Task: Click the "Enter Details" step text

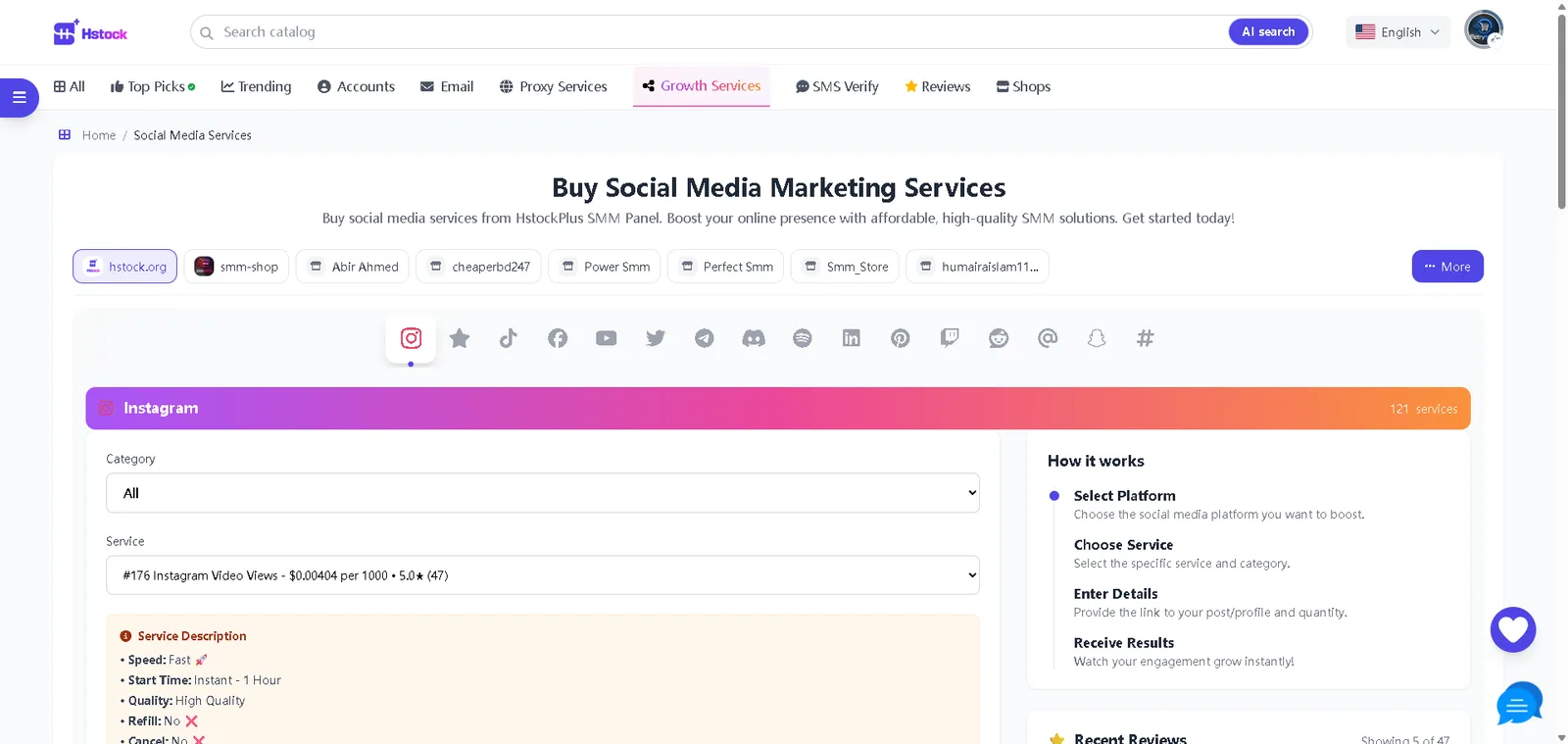Action: click(x=1115, y=594)
